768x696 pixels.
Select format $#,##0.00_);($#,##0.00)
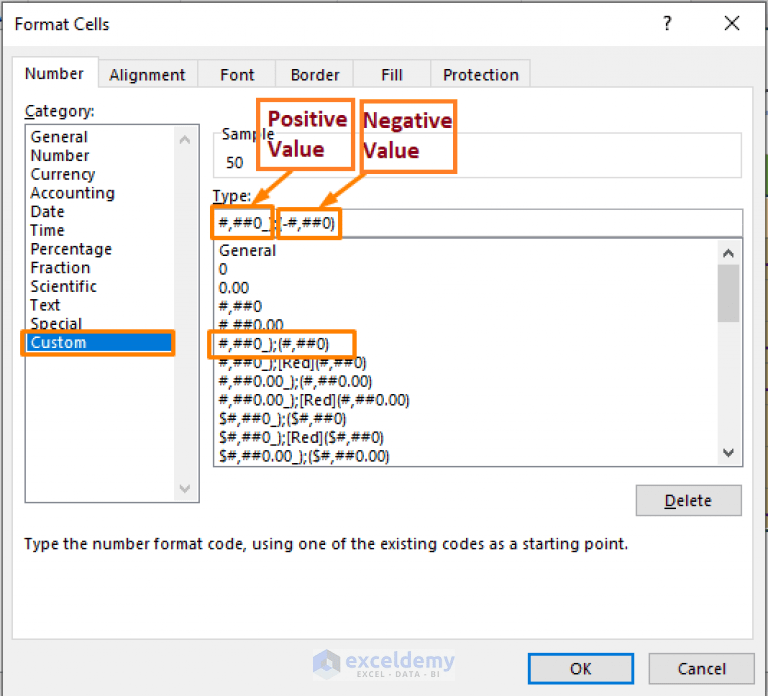click(304, 456)
